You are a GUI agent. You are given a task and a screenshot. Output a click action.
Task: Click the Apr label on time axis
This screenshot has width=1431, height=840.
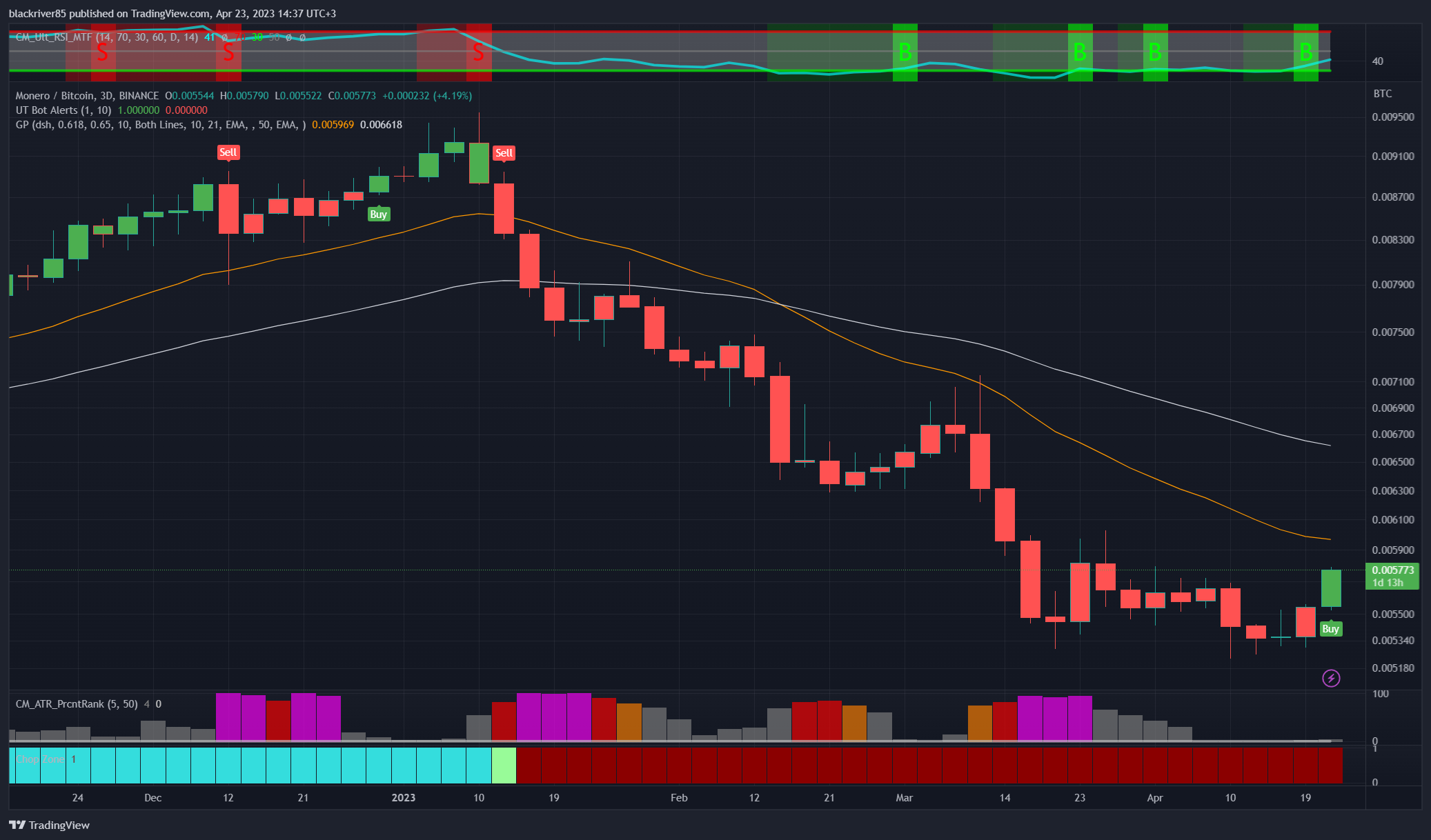coord(1155,798)
